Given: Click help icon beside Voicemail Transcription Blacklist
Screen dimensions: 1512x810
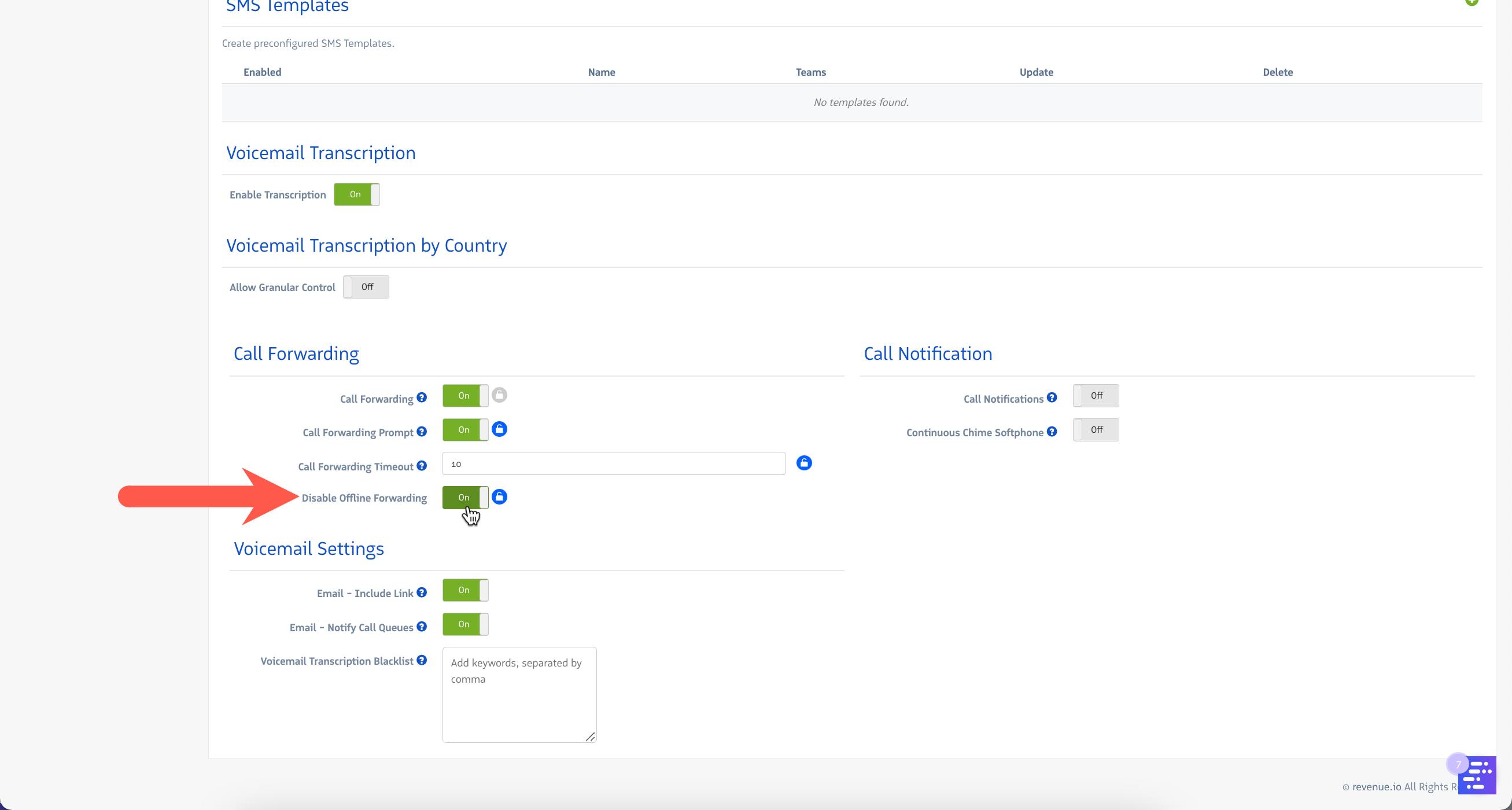Looking at the screenshot, I should [x=422, y=660].
